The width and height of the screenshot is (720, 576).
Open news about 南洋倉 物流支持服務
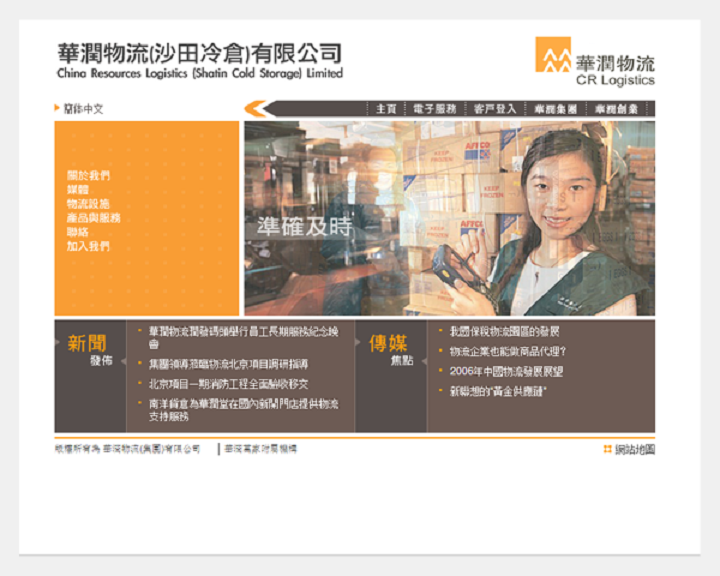click(243, 410)
